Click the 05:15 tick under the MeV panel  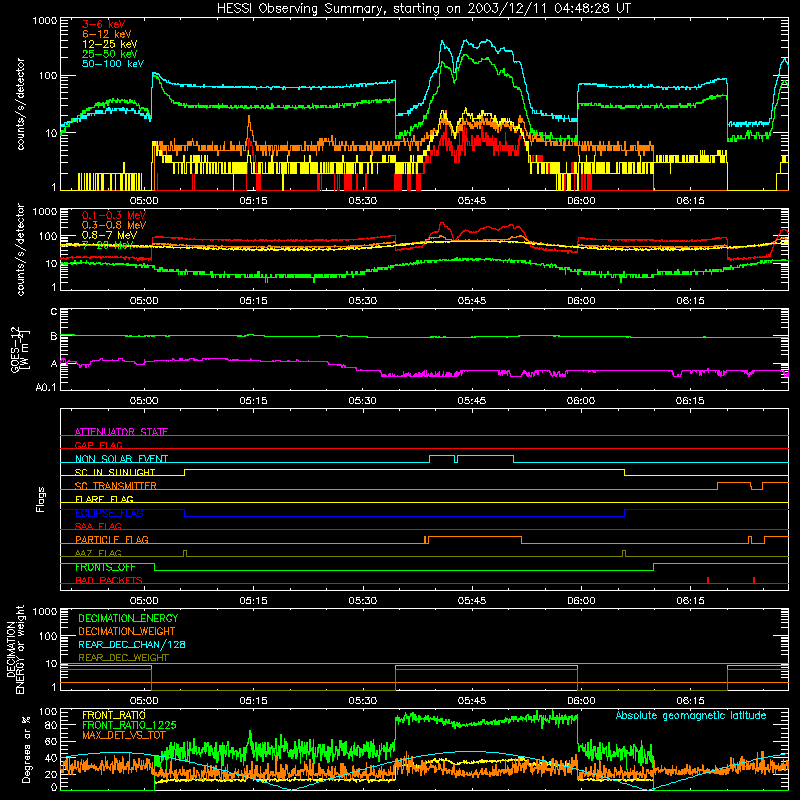click(253, 301)
